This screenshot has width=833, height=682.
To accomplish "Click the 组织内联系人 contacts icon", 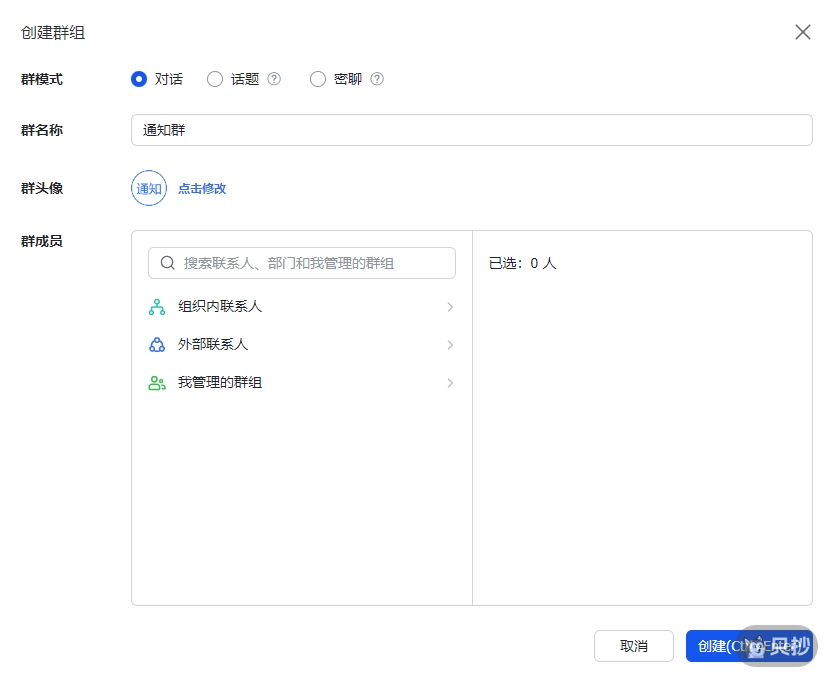I will click(x=156, y=306).
